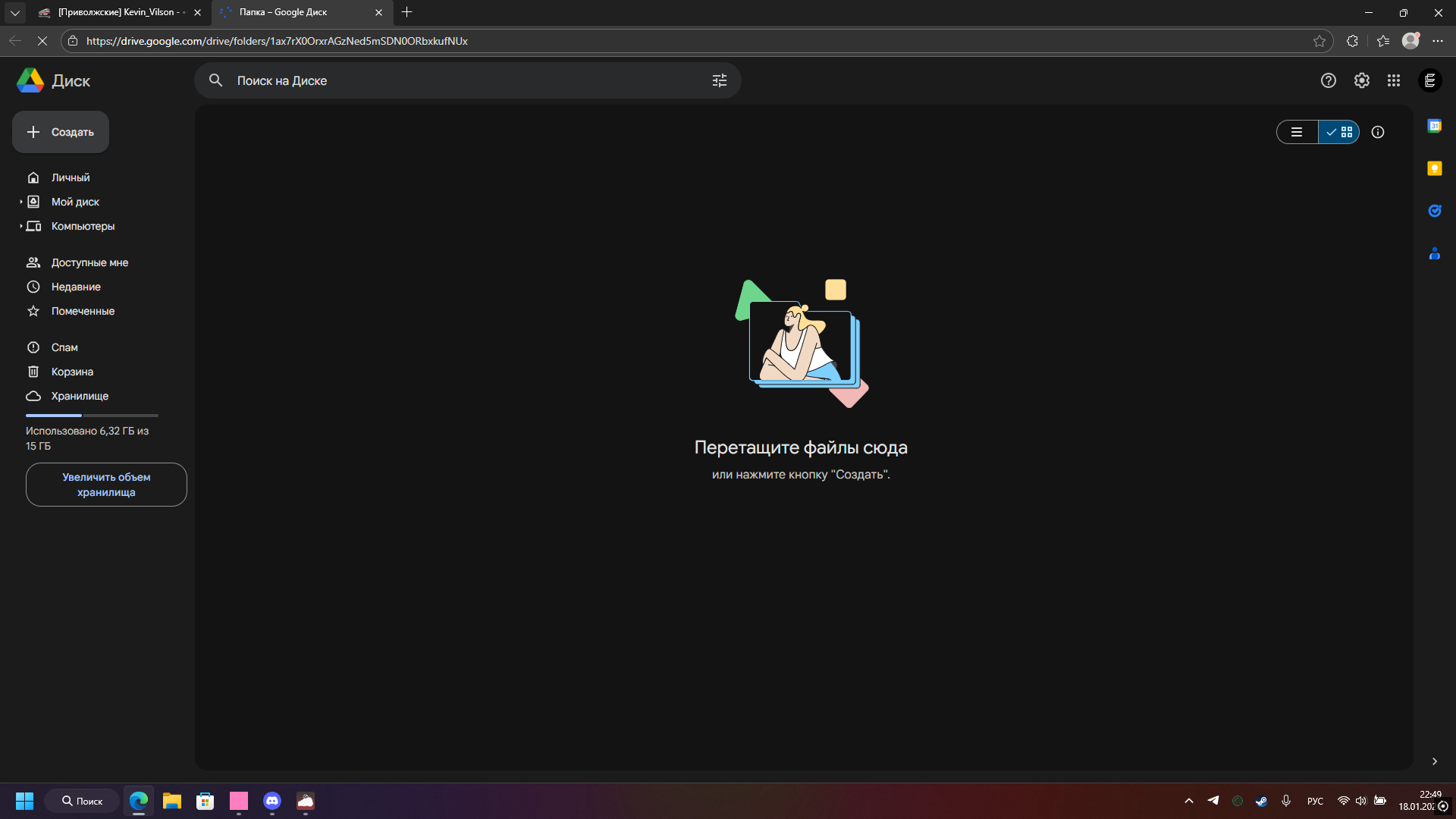Viewport: 1456px width, 819px height.
Task: Open the Google apps grid
Action: pos(1394,80)
